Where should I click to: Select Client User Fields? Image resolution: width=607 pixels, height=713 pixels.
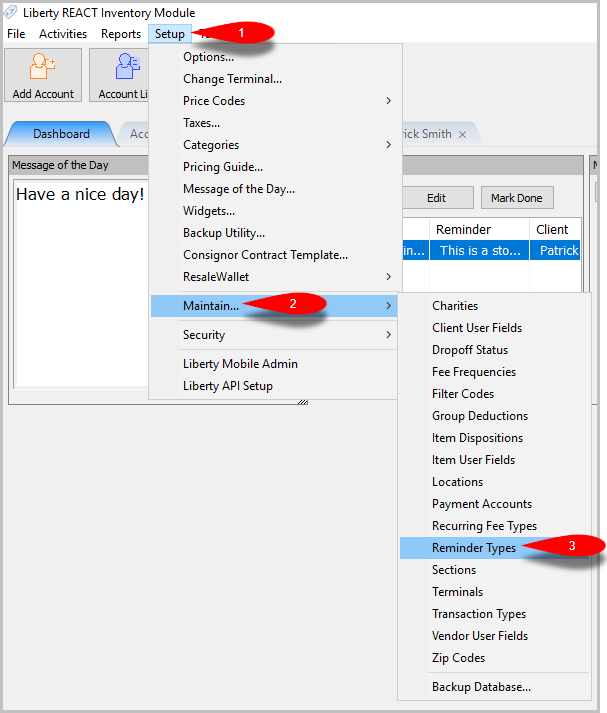click(x=477, y=328)
